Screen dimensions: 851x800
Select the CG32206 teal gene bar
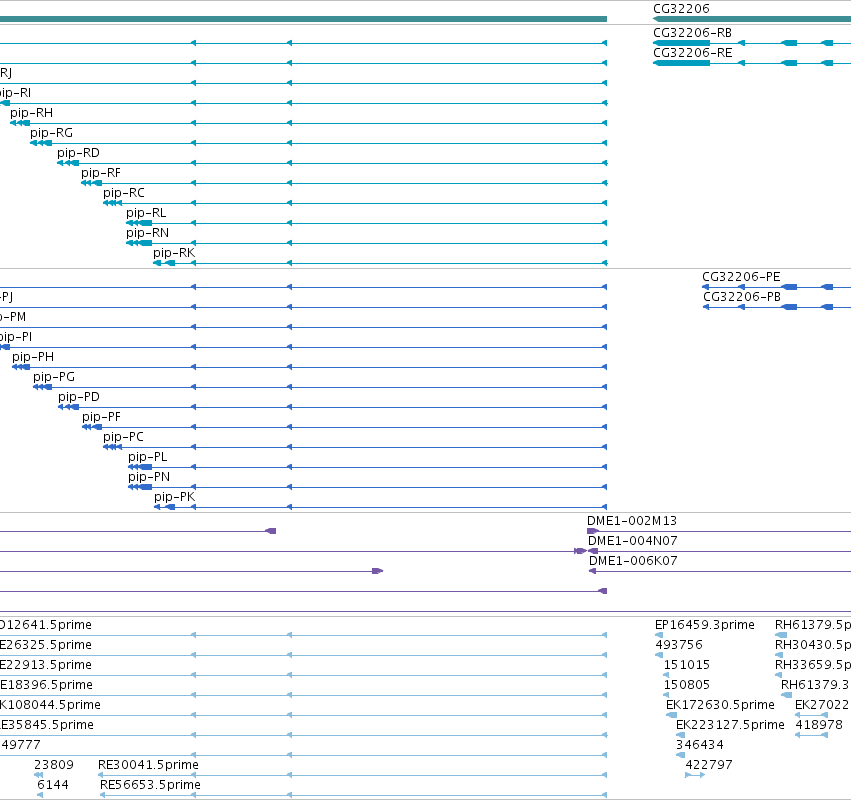click(752, 19)
